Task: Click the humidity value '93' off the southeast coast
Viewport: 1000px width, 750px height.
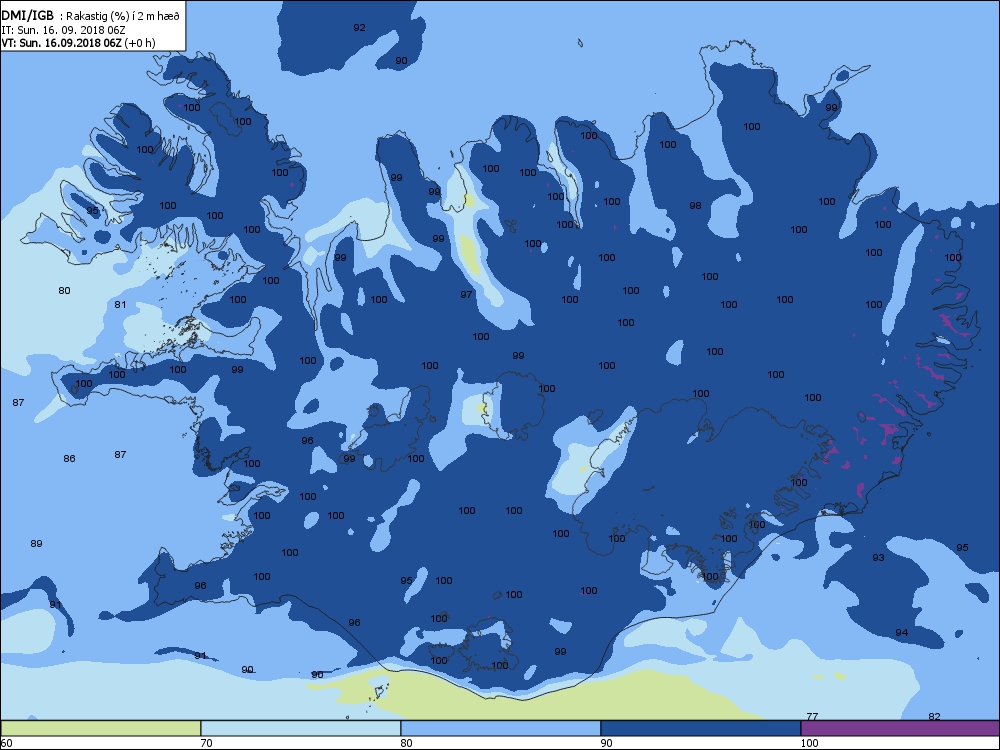Action: click(878, 557)
